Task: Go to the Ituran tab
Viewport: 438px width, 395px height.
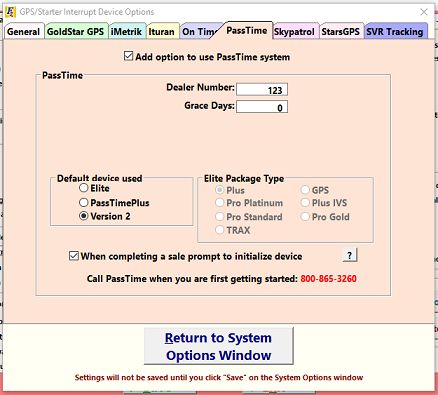Action: 162,32
